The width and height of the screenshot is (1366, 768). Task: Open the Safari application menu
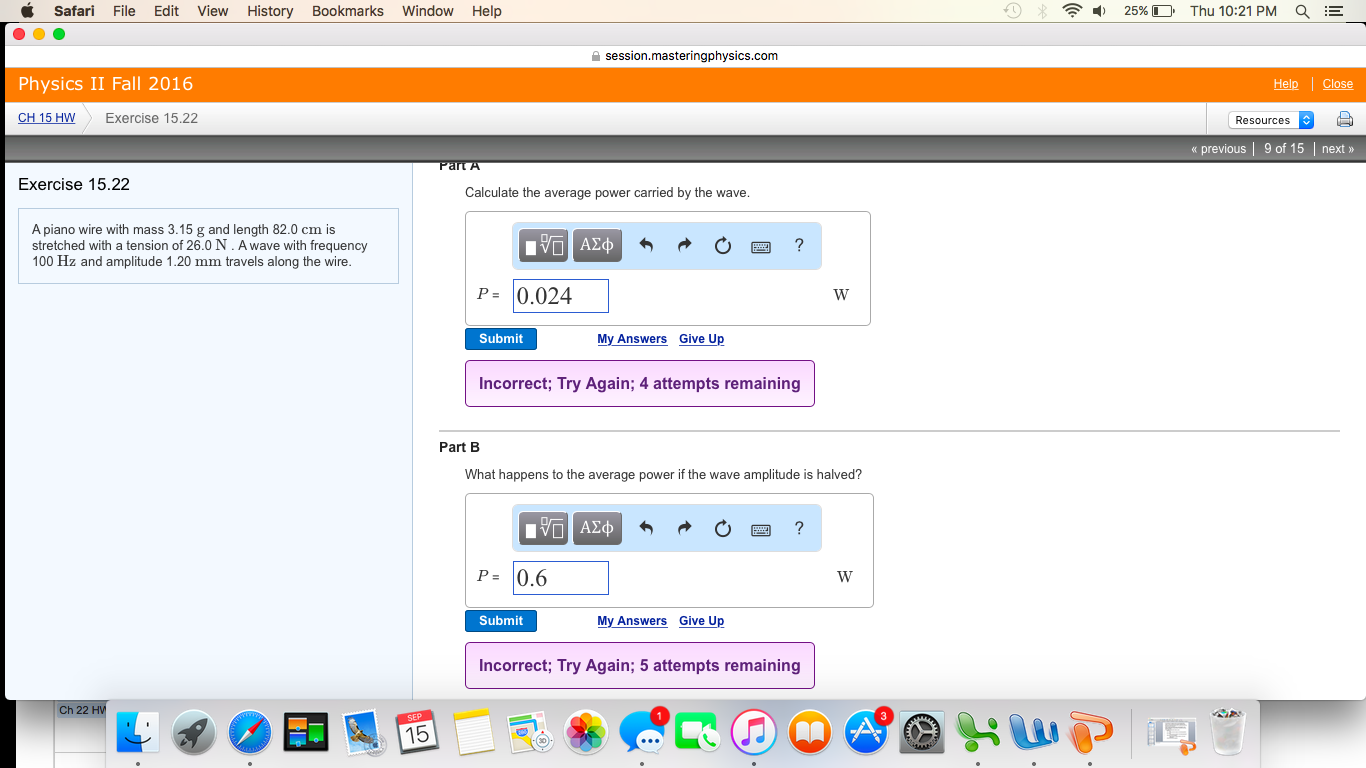[74, 11]
